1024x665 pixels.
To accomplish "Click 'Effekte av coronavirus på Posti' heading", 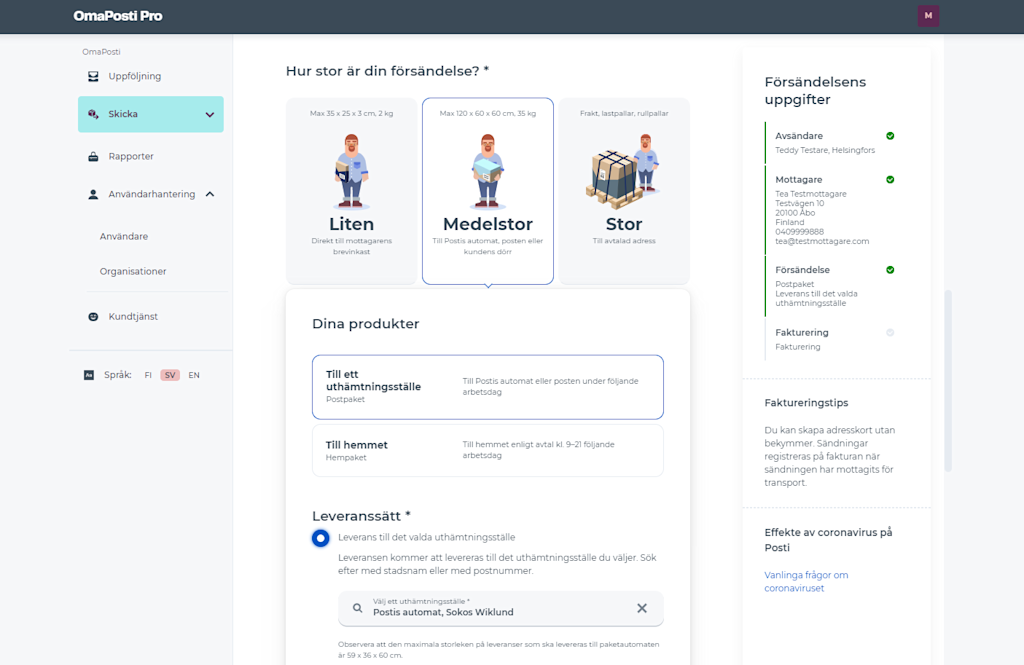I will coord(828,540).
